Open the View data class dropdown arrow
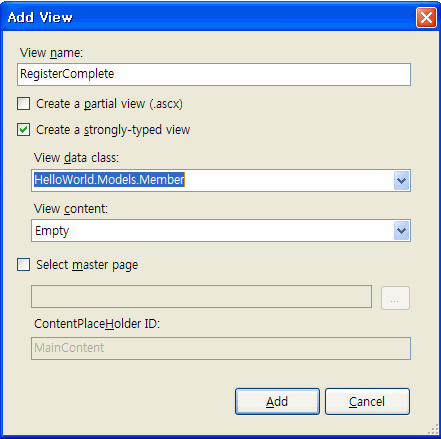 pos(401,181)
